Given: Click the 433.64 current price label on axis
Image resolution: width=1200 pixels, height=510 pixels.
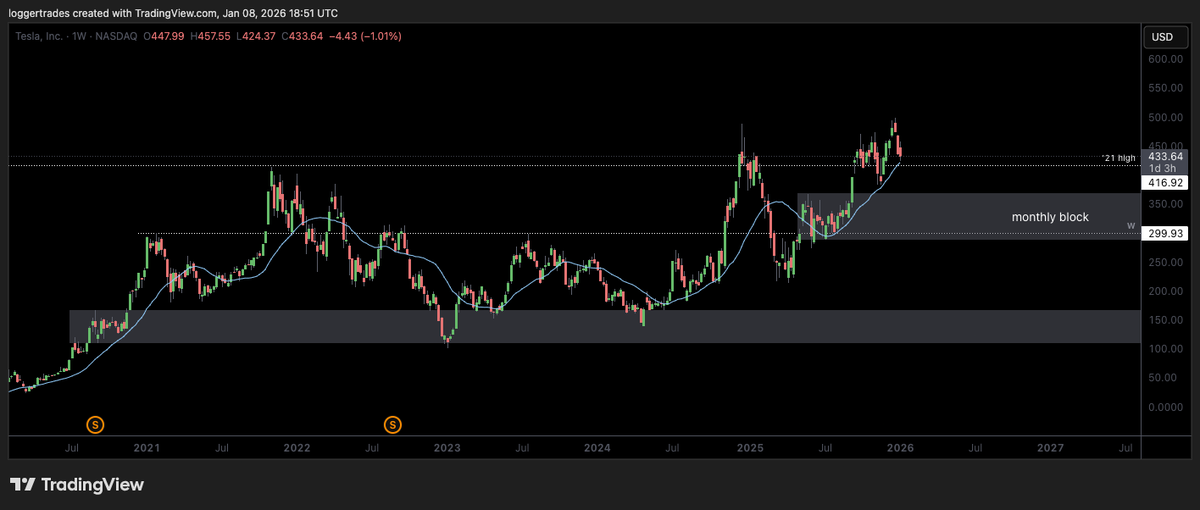Looking at the screenshot, I should [1165, 156].
